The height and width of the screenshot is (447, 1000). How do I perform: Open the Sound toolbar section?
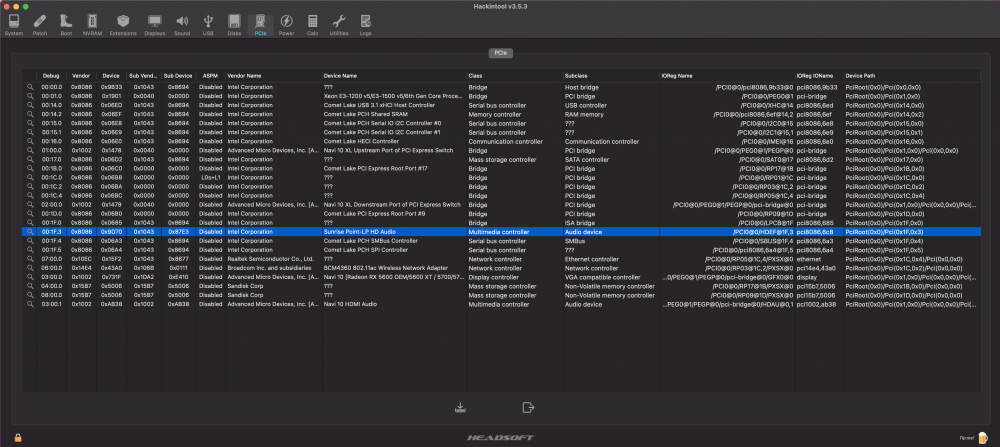[x=182, y=25]
